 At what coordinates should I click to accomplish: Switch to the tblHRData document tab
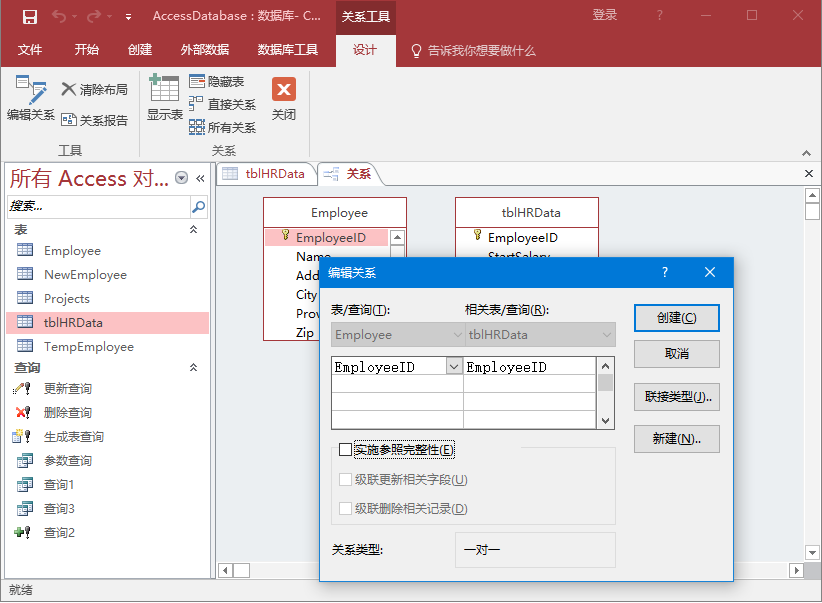265,174
